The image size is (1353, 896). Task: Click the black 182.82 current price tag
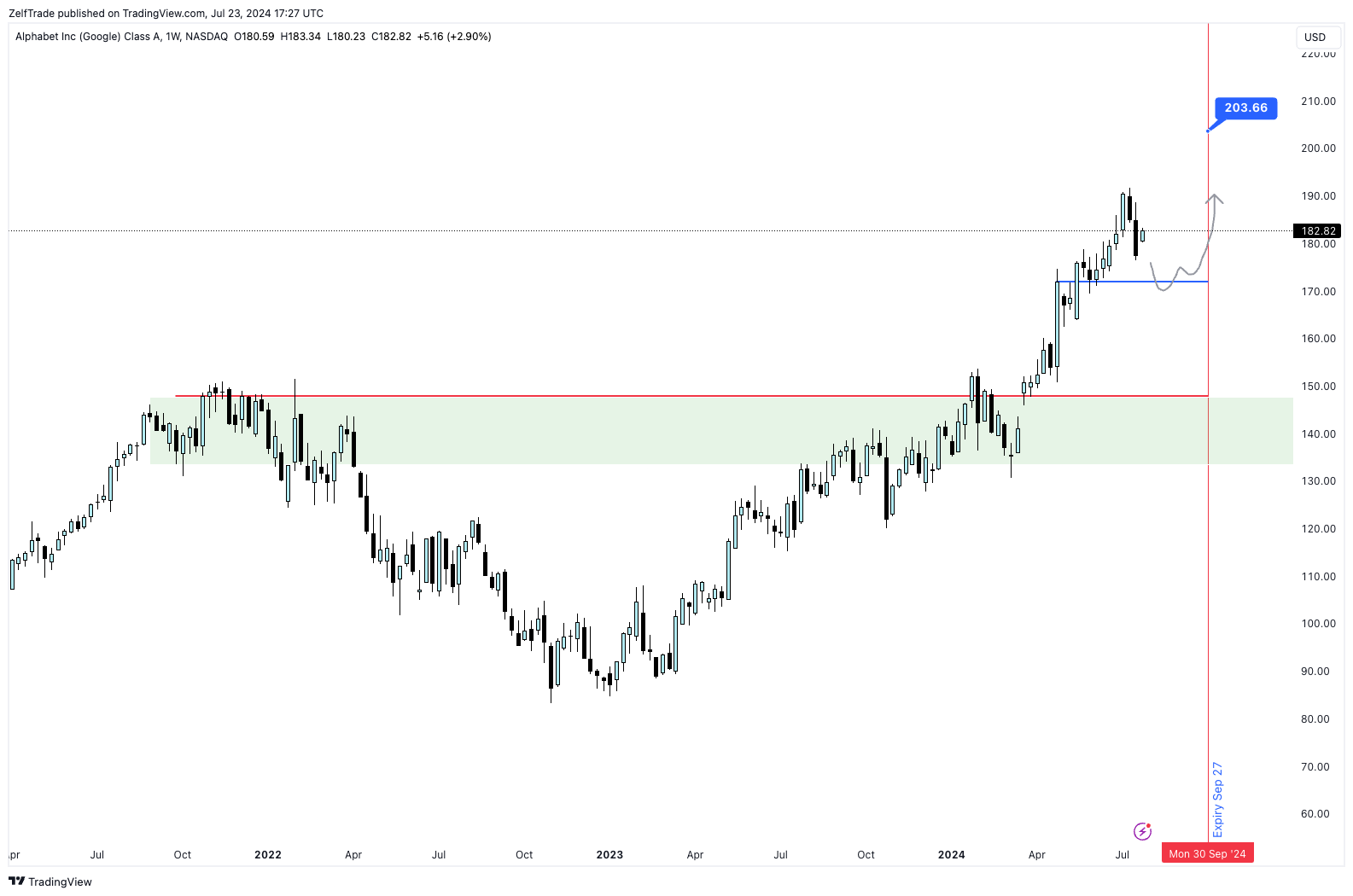1317,231
